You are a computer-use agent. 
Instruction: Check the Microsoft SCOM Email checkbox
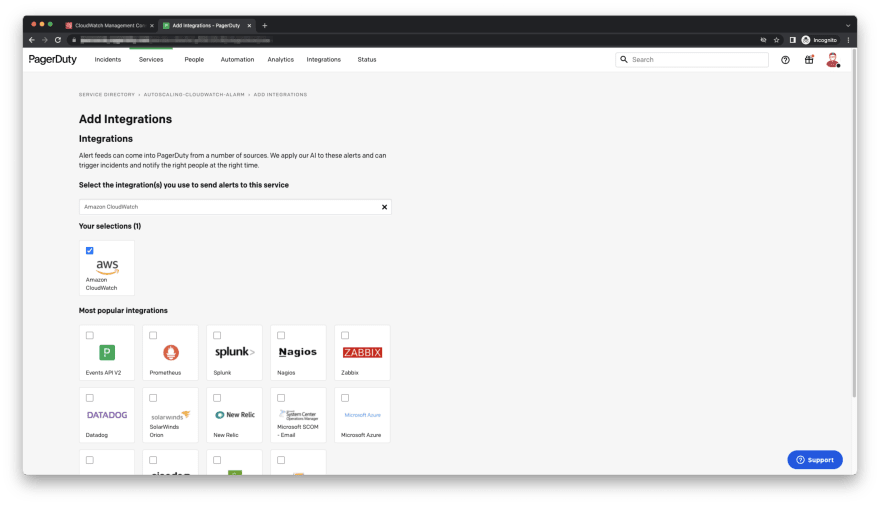281,398
